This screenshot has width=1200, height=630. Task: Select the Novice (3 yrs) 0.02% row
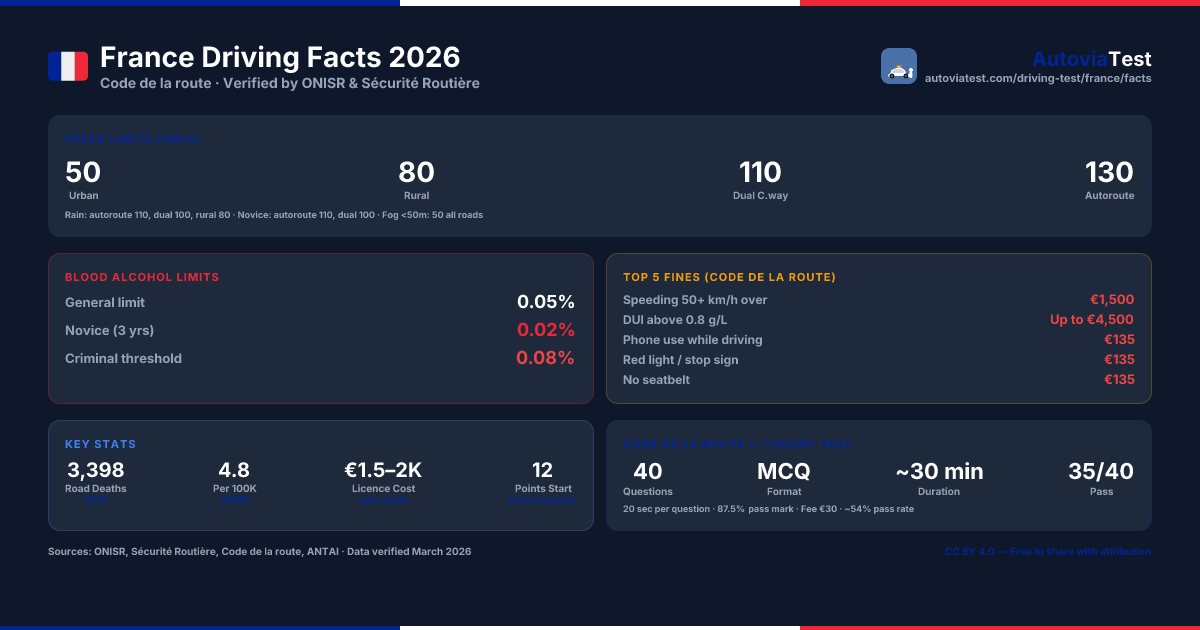320,330
